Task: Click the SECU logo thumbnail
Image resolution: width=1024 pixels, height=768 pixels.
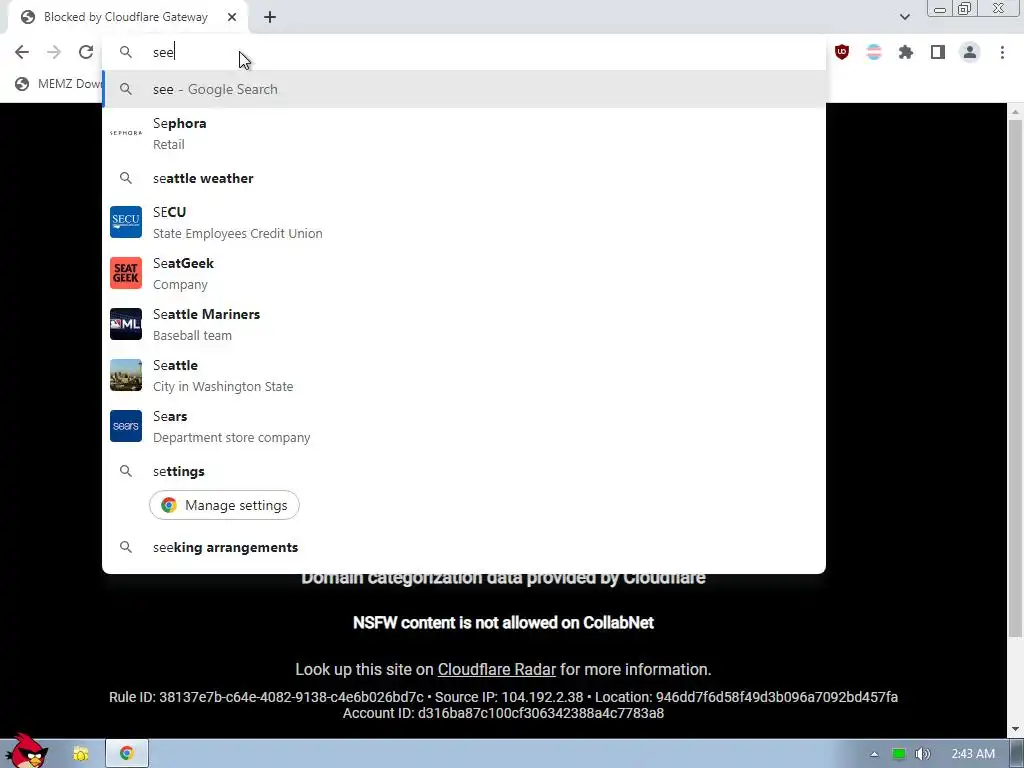Action: click(x=126, y=222)
